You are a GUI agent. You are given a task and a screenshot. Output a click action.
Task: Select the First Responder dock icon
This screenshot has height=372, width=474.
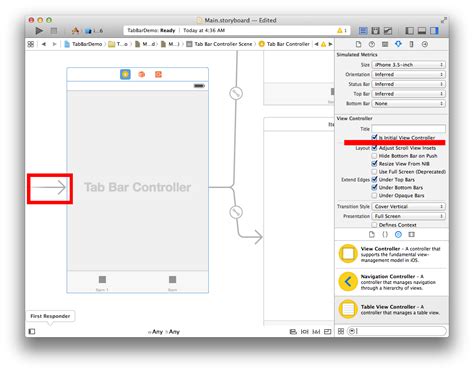pos(142,74)
